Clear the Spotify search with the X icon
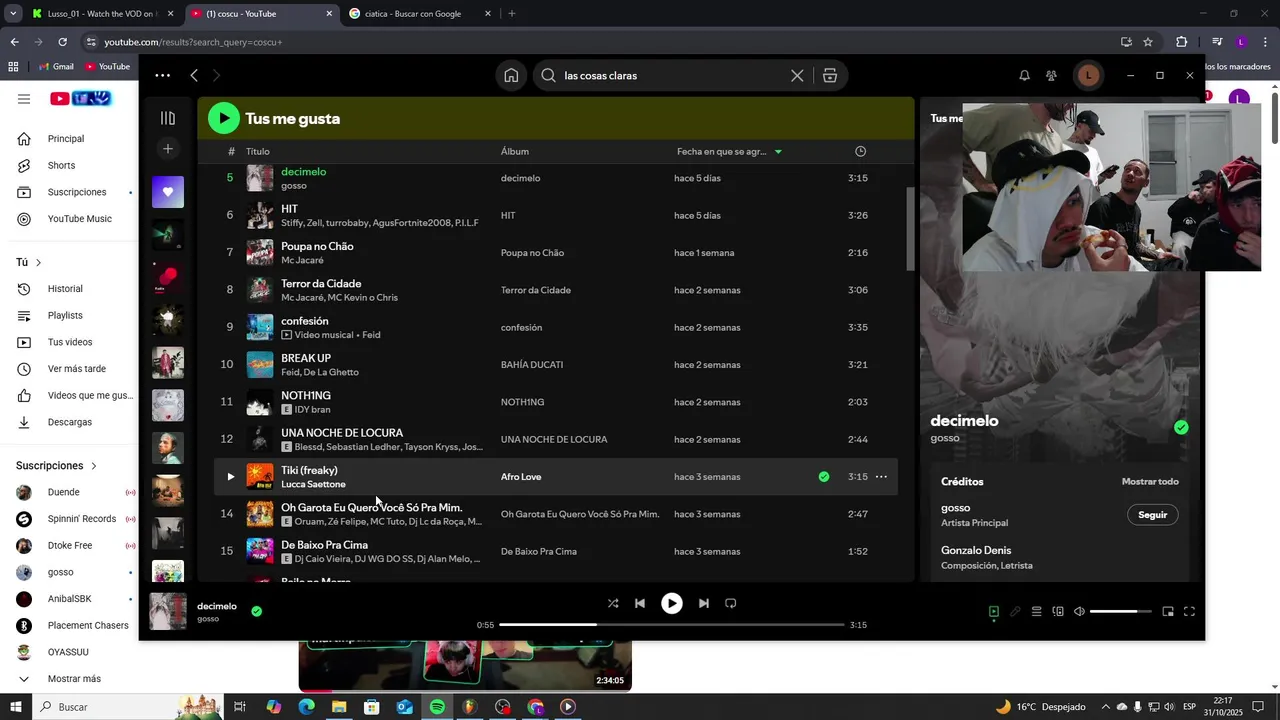The height and width of the screenshot is (720, 1280). (797, 76)
